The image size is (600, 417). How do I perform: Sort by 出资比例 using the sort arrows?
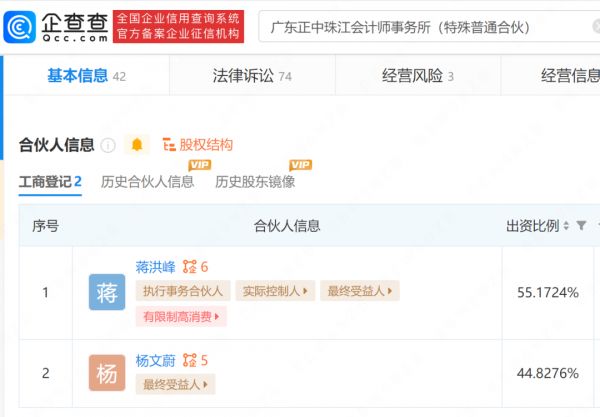566,226
